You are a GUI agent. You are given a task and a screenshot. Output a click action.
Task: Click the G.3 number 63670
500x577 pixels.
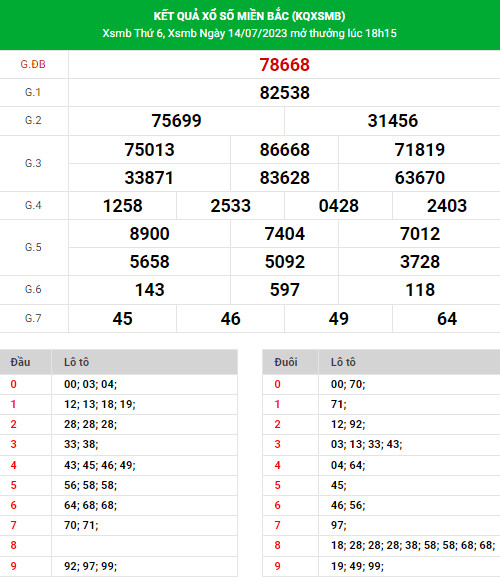point(420,178)
